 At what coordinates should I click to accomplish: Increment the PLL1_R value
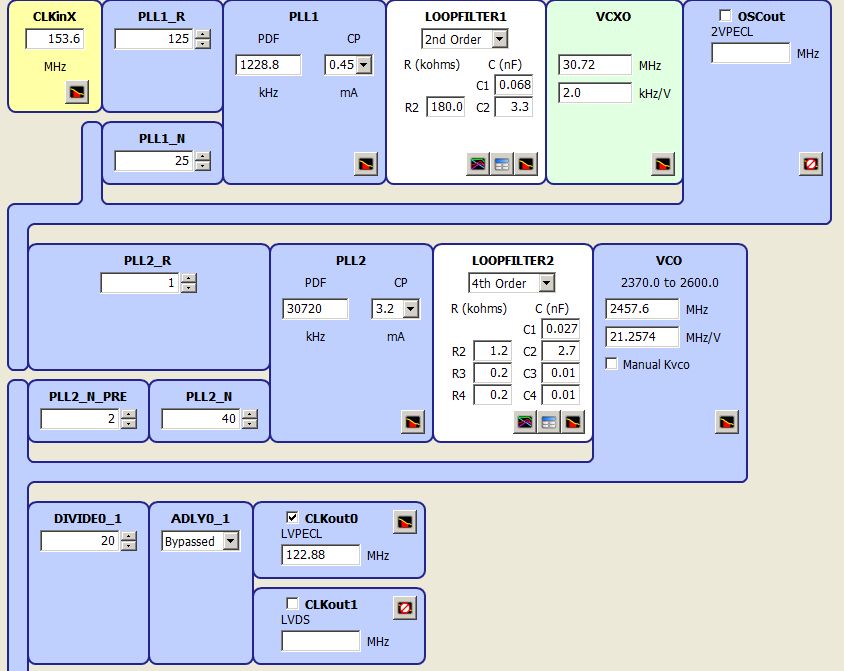[x=202, y=34]
